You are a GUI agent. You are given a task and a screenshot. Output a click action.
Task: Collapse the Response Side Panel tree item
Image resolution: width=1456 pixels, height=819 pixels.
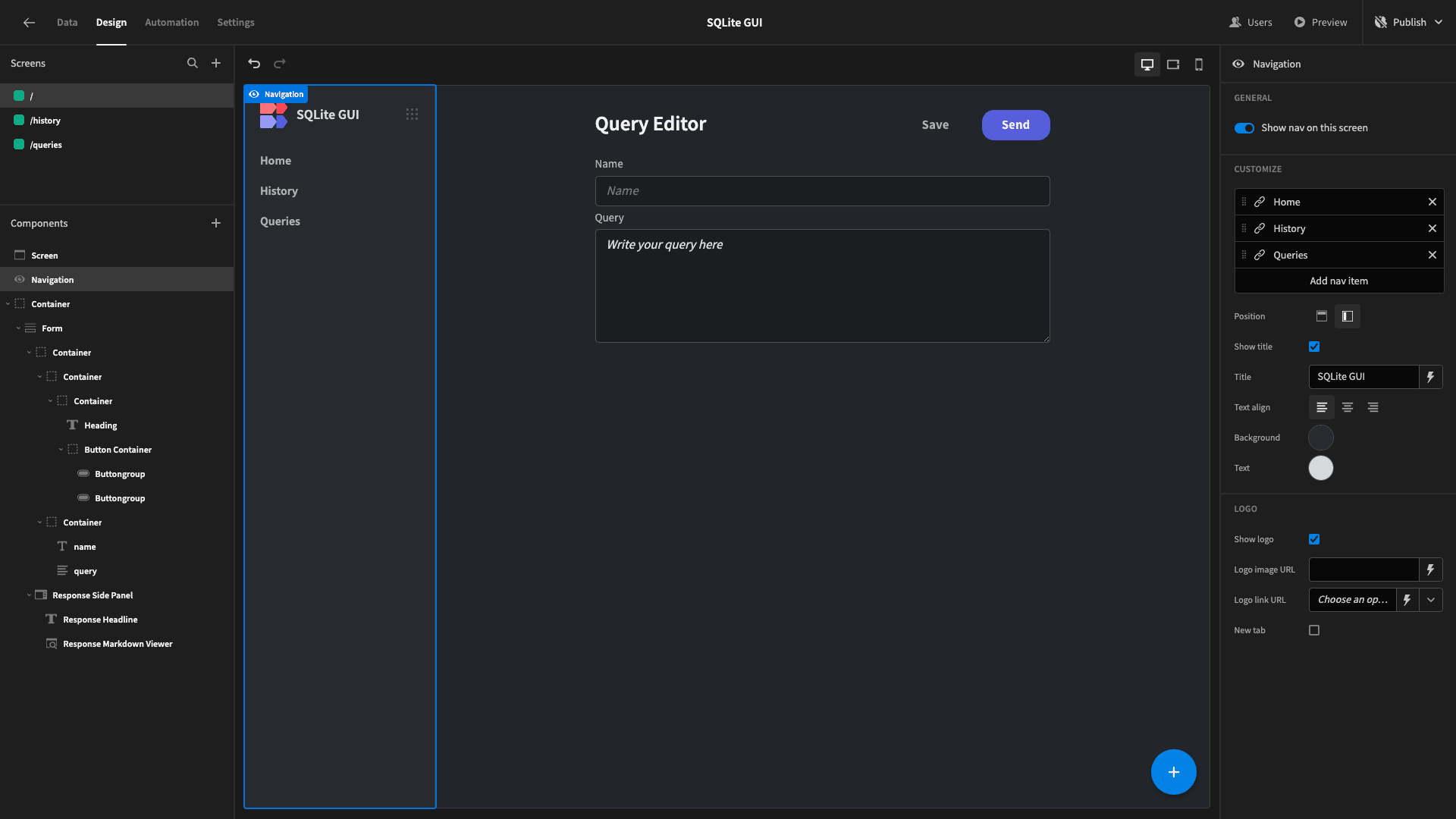pos(29,595)
